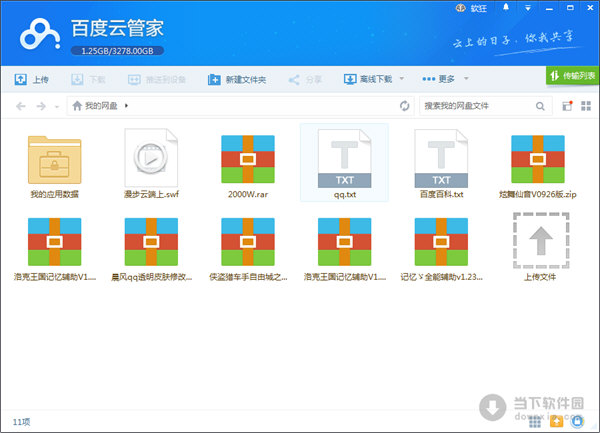
Task: Click the 下载 download toolbar button
Action: click(x=88, y=80)
